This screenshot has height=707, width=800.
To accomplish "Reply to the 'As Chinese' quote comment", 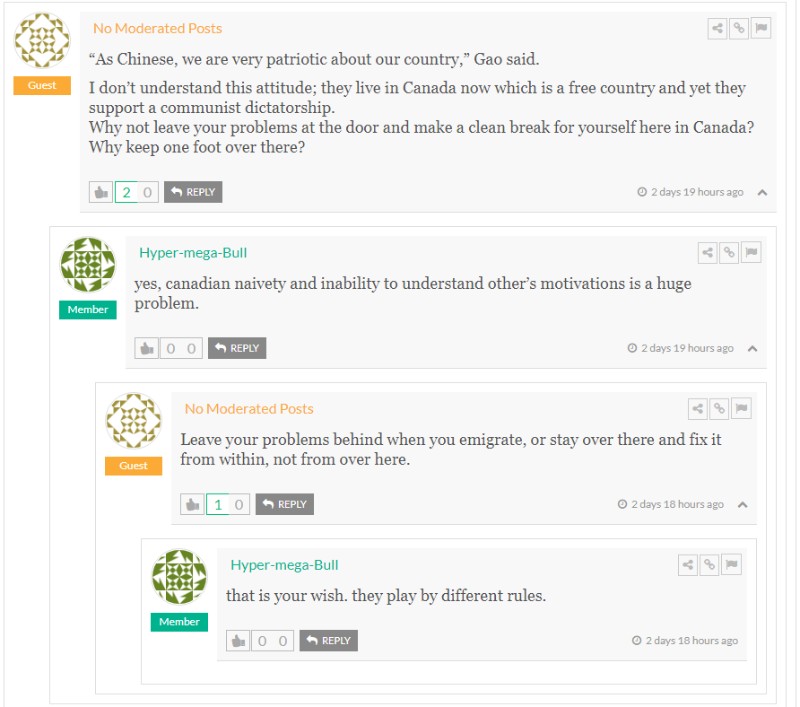I will click(x=193, y=192).
